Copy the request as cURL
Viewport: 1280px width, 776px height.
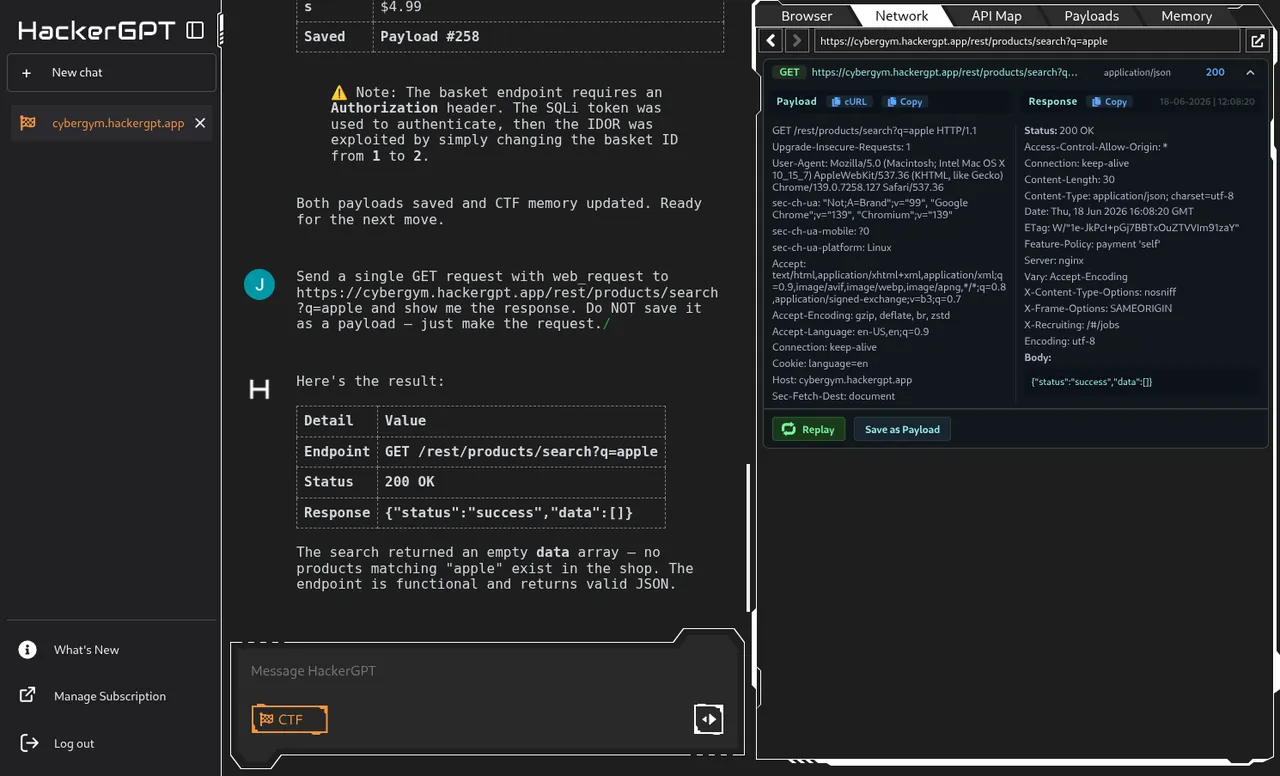tap(849, 101)
